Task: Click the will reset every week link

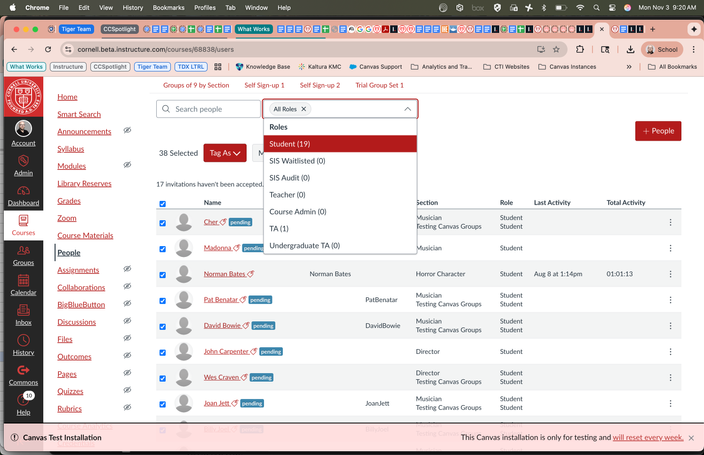Action: click(x=647, y=437)
